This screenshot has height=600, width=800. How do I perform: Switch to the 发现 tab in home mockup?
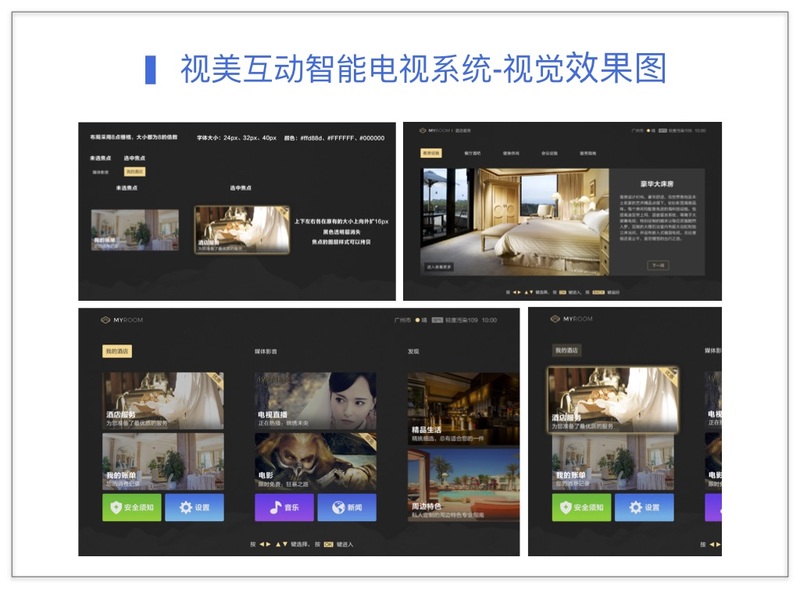413,352
